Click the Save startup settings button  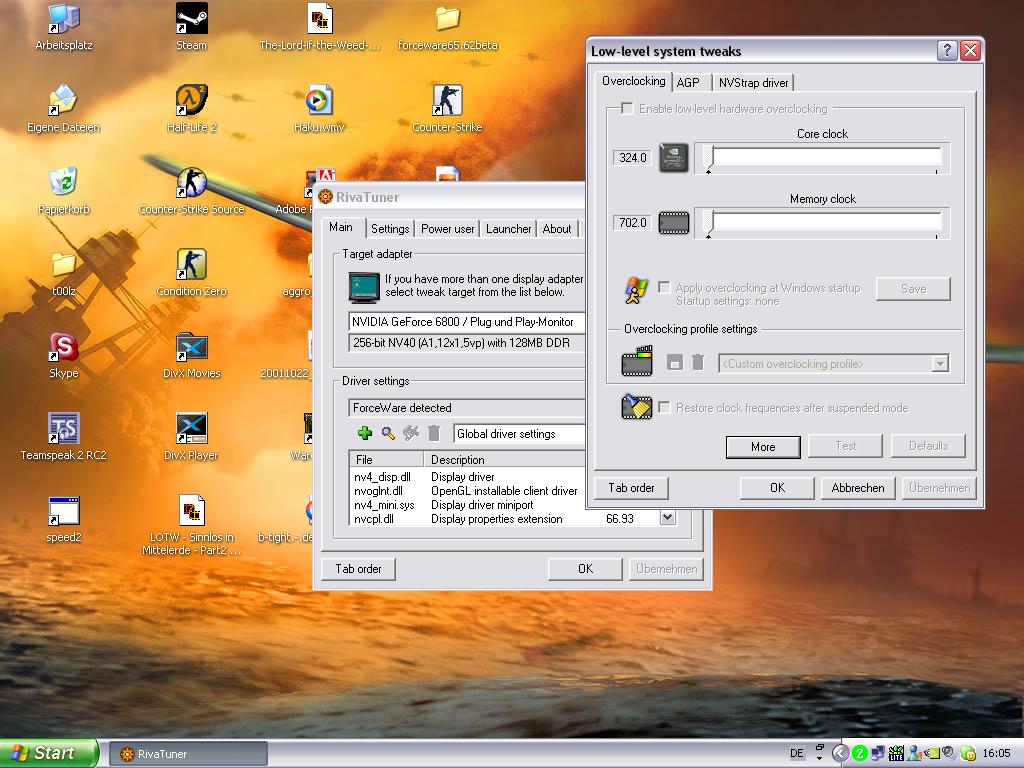tap(913, 289)
